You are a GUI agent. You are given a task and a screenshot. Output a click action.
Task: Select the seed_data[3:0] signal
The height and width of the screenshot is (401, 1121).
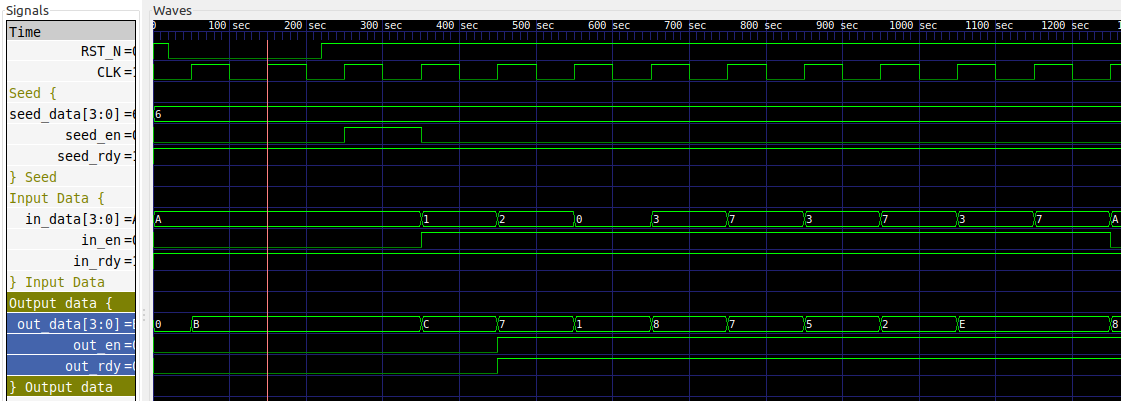[71, 114]
